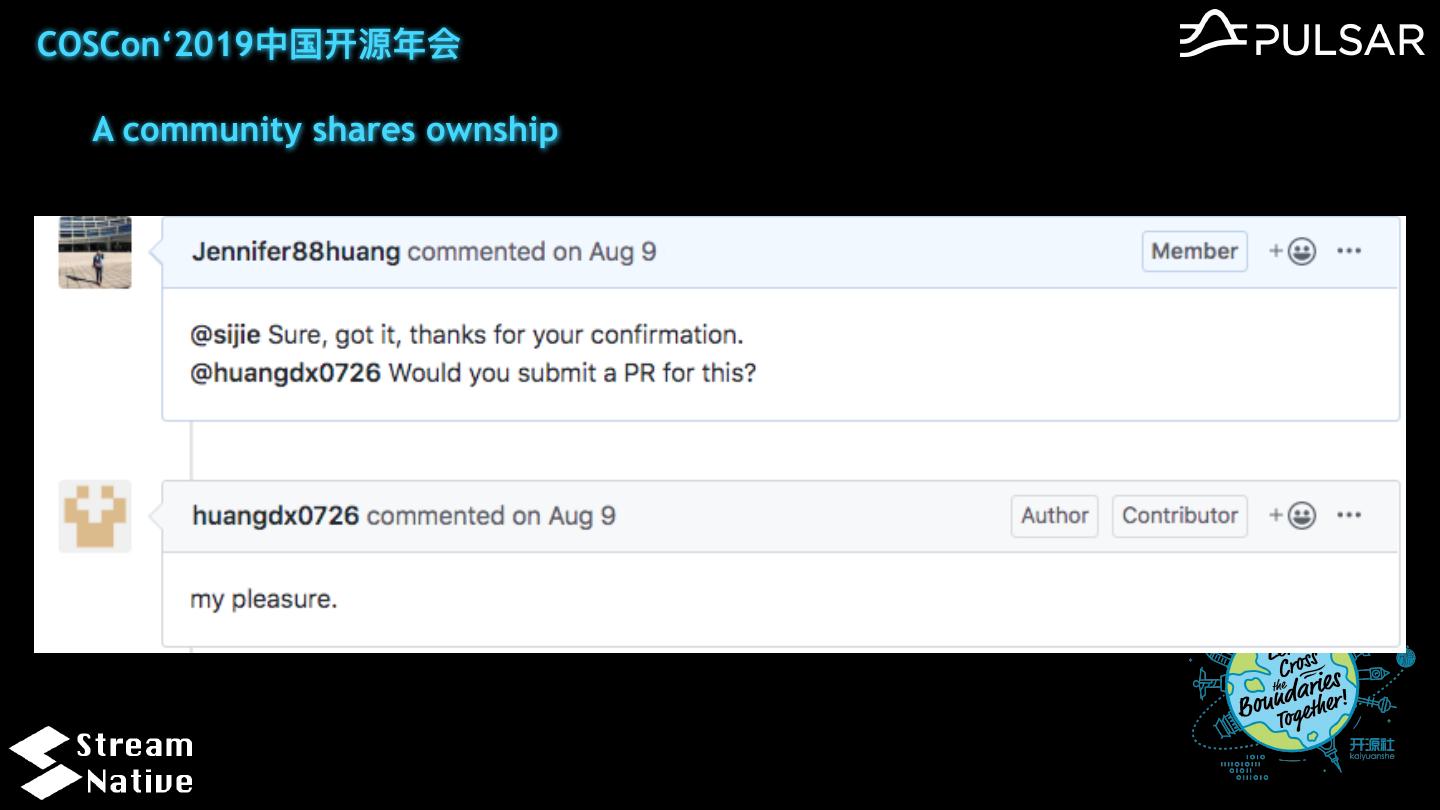Open the Jennifer88huang username link
Screen dimensions: 1440x810
click(x=296, y=252)
